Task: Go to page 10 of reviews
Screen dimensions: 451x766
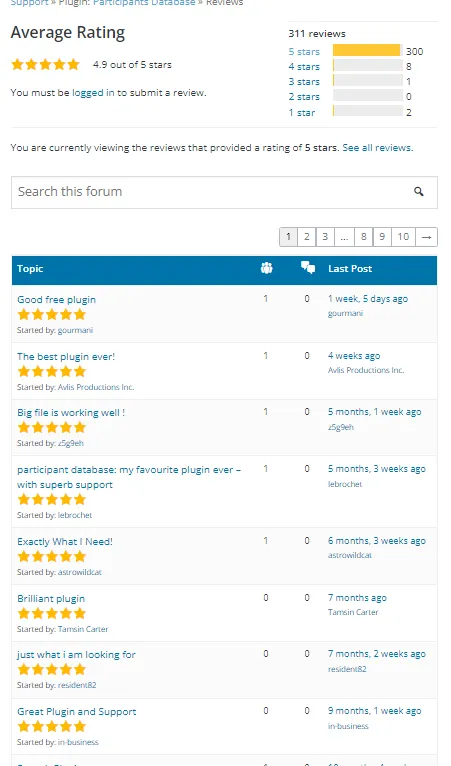Action: [403, 237]
